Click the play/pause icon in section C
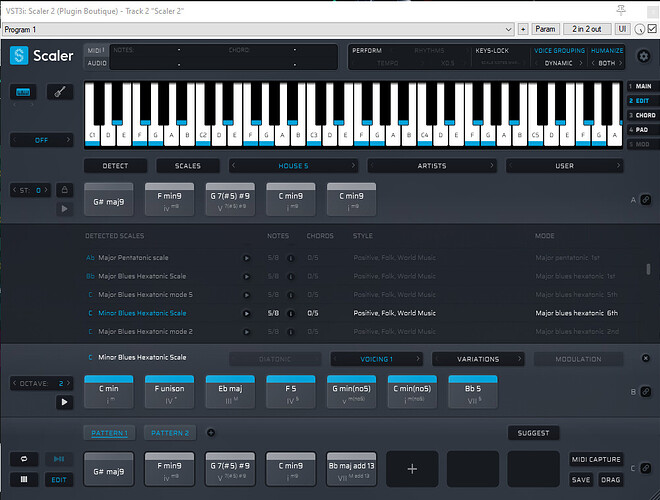The image size is (660, 500). (59, 459)
